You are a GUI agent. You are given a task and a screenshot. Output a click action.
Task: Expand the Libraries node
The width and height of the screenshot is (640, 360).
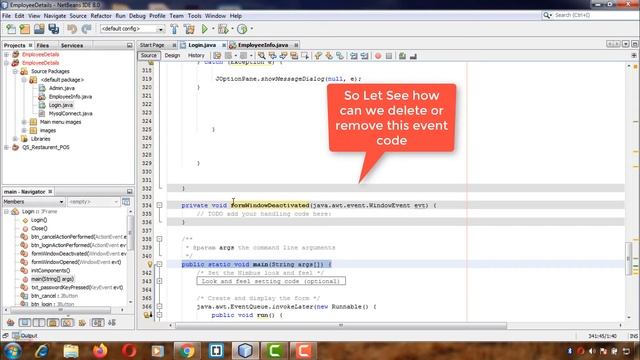(x=16, y=139)
